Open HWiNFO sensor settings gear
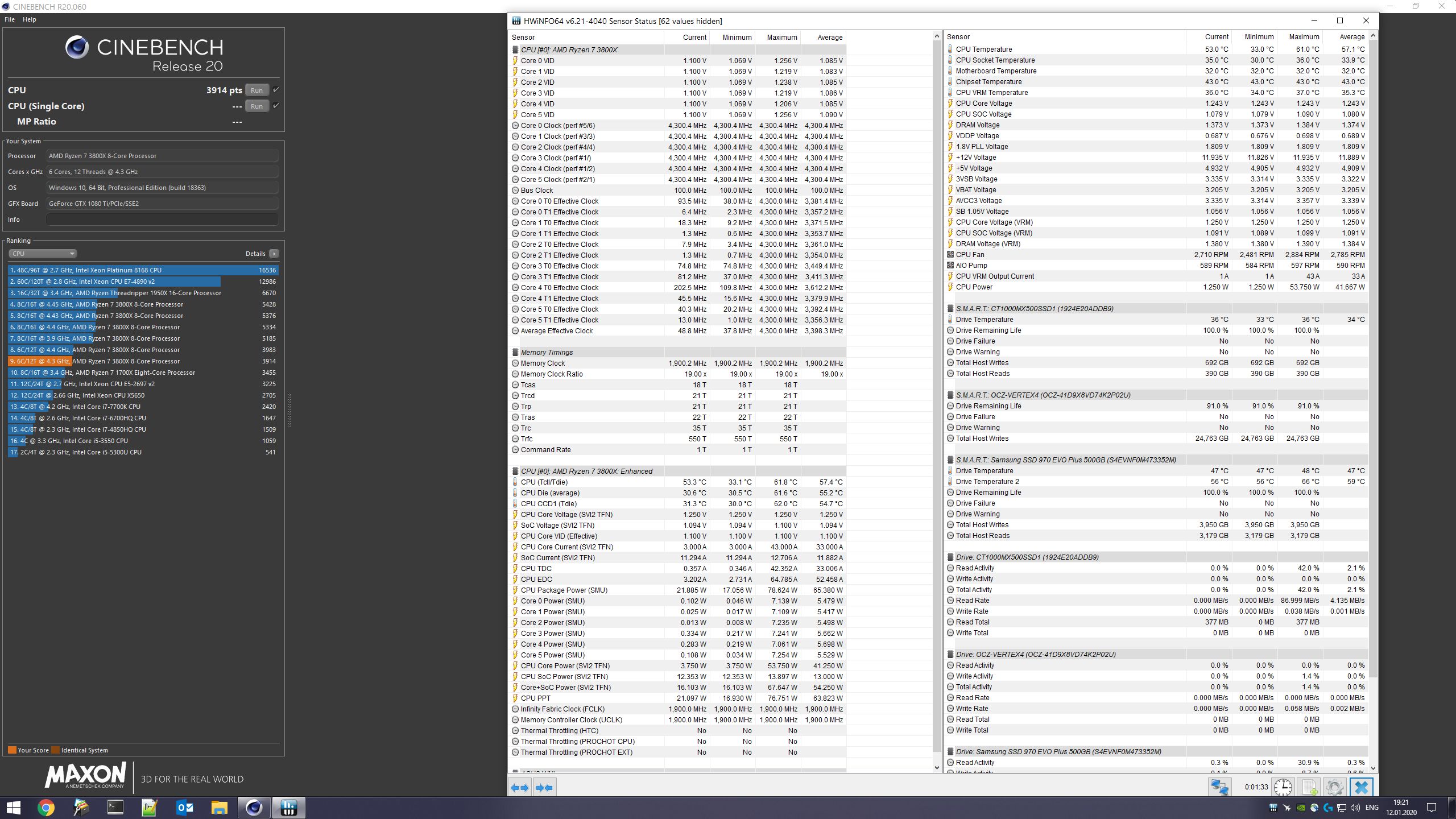 pos(1334,788)
